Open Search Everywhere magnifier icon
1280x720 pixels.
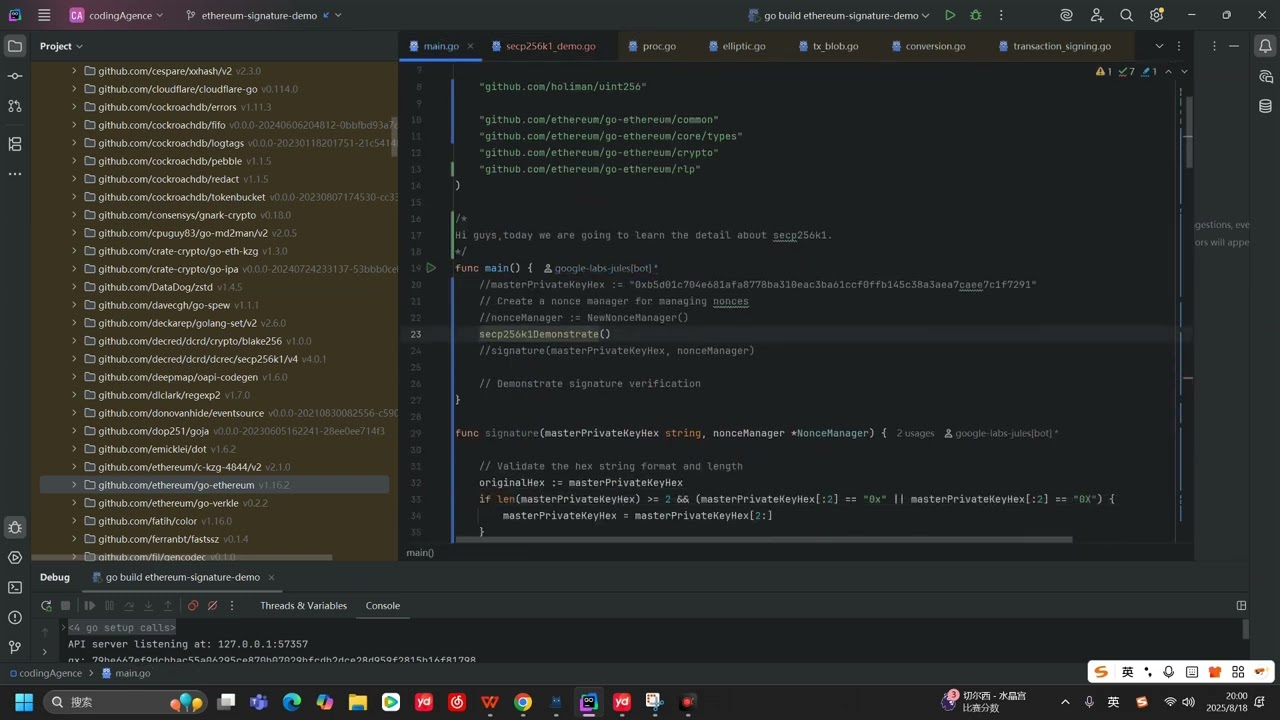(x=1127, y=15)
